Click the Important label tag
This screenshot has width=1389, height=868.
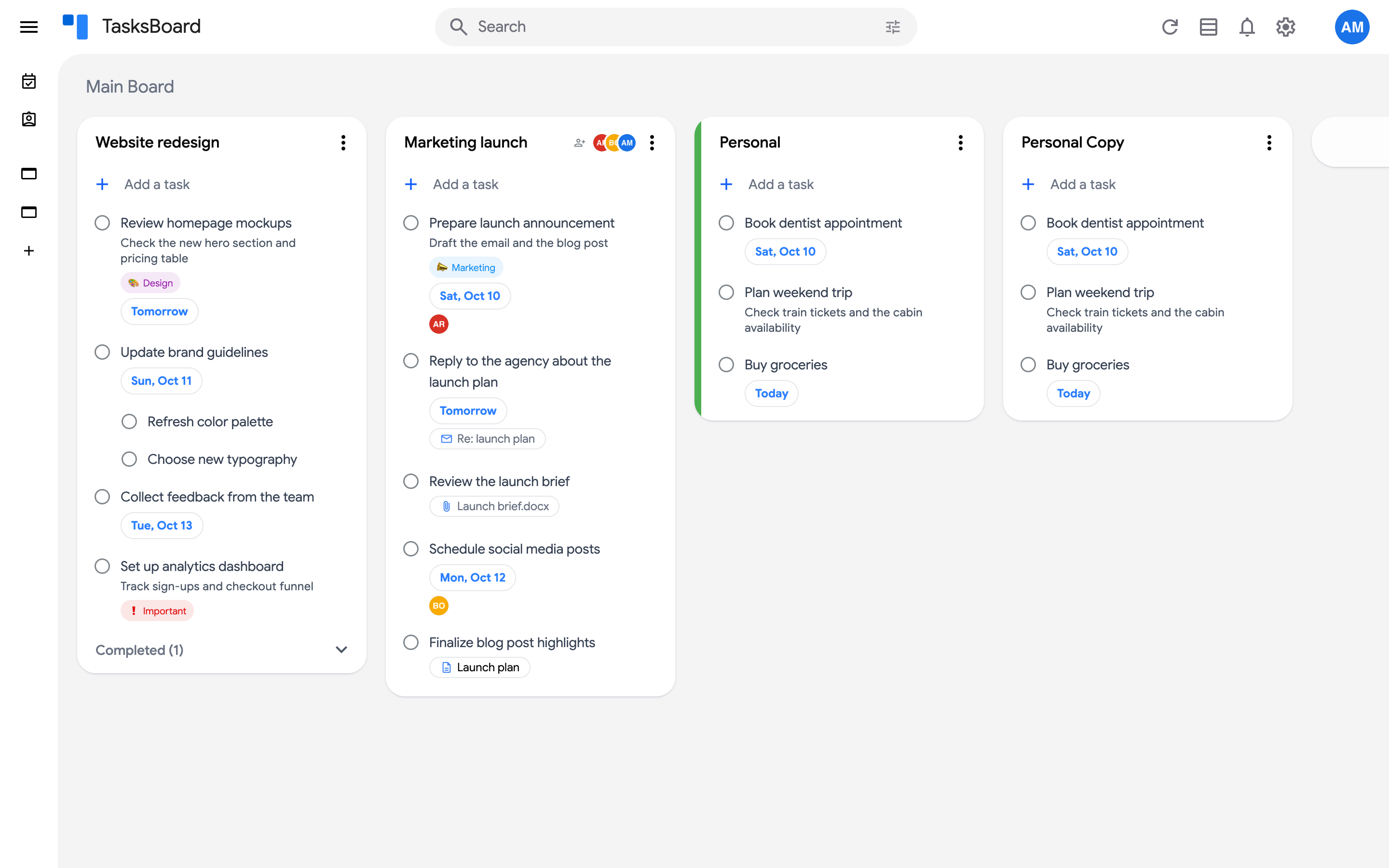pos(157,610)
